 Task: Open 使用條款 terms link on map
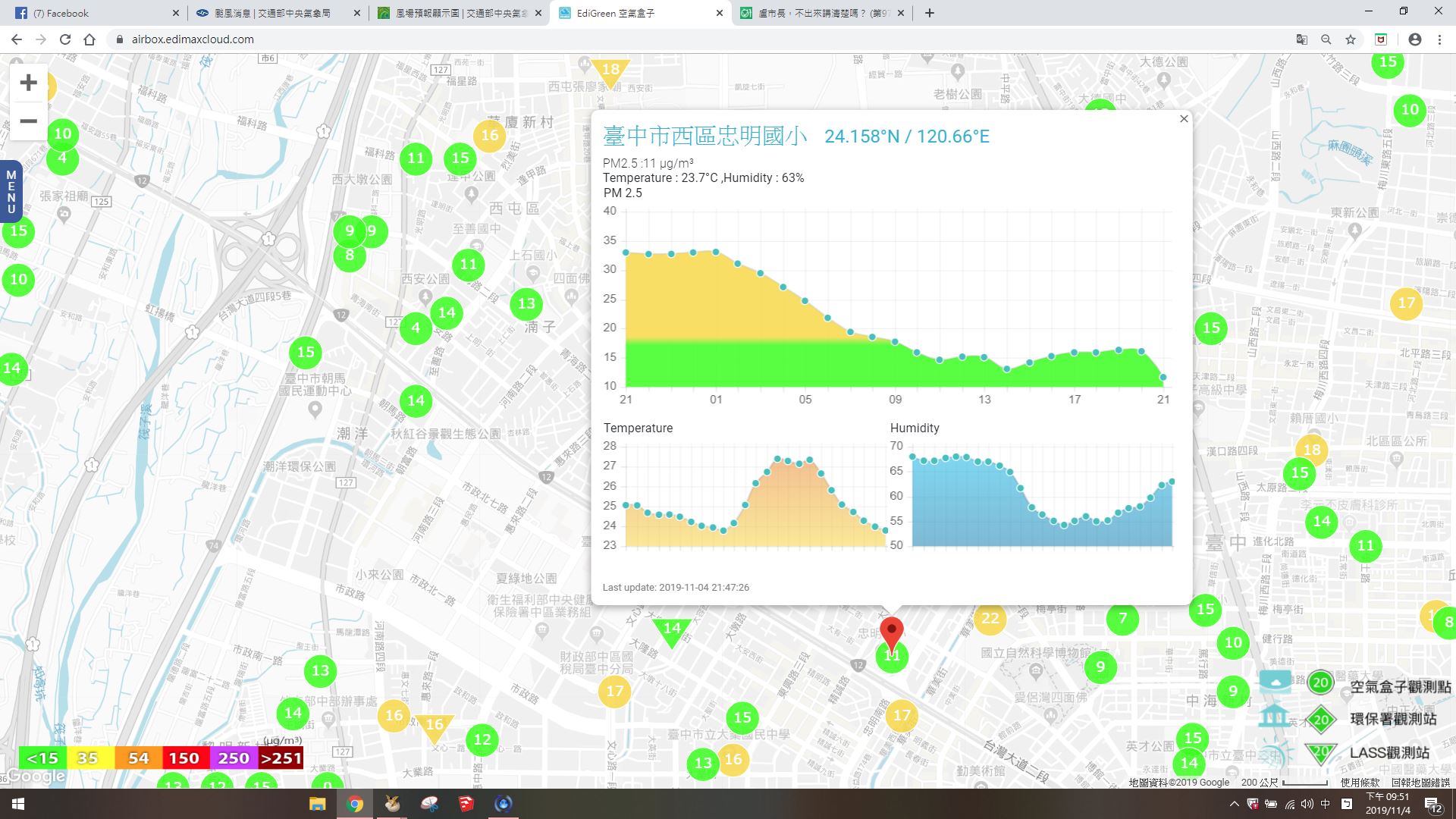[1360, 782]
